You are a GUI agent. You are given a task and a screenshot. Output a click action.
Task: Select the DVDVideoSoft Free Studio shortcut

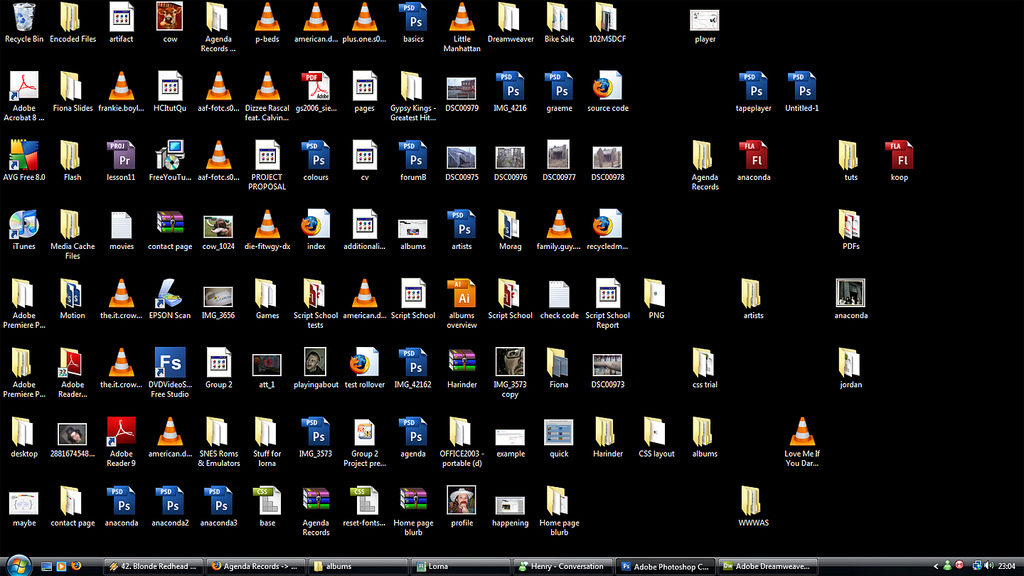pyautogui.click(x=170, y=363)
